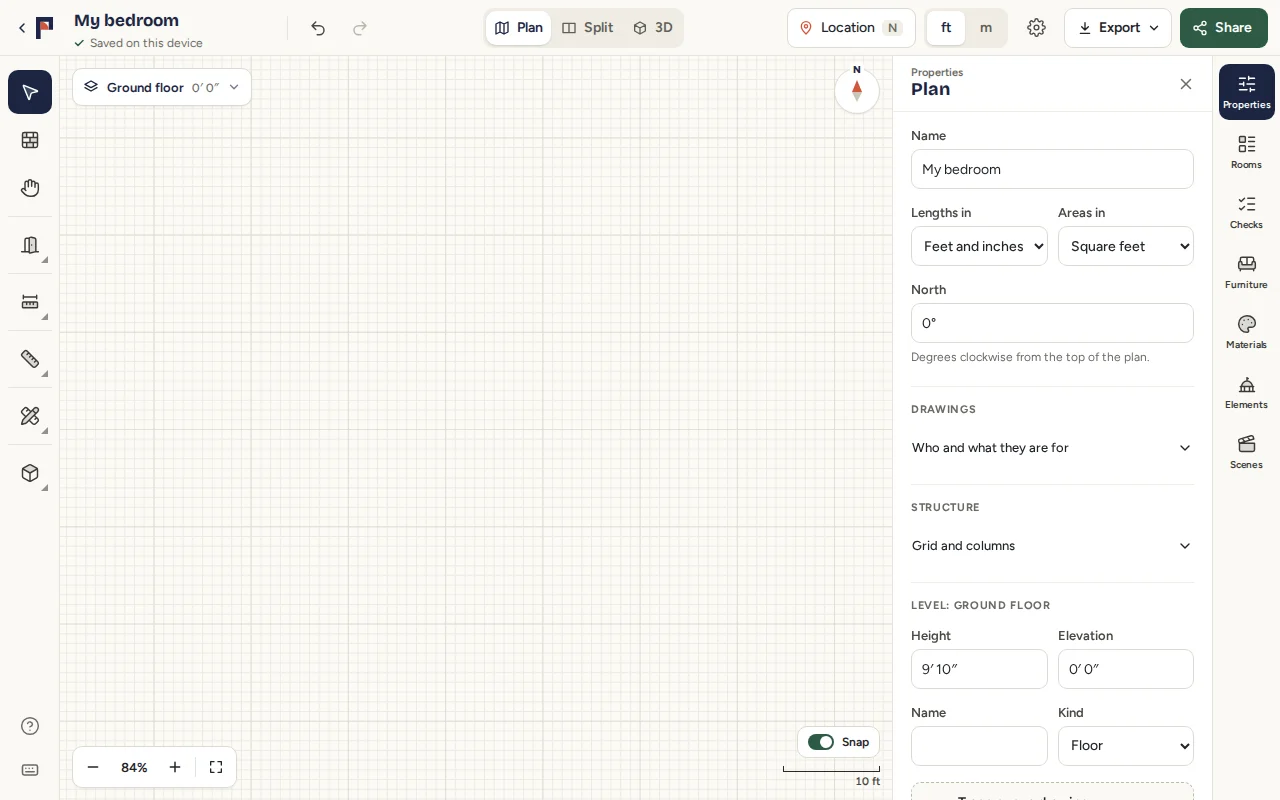
Task: Open the Furniture panel
Action: coord(1246,272)
